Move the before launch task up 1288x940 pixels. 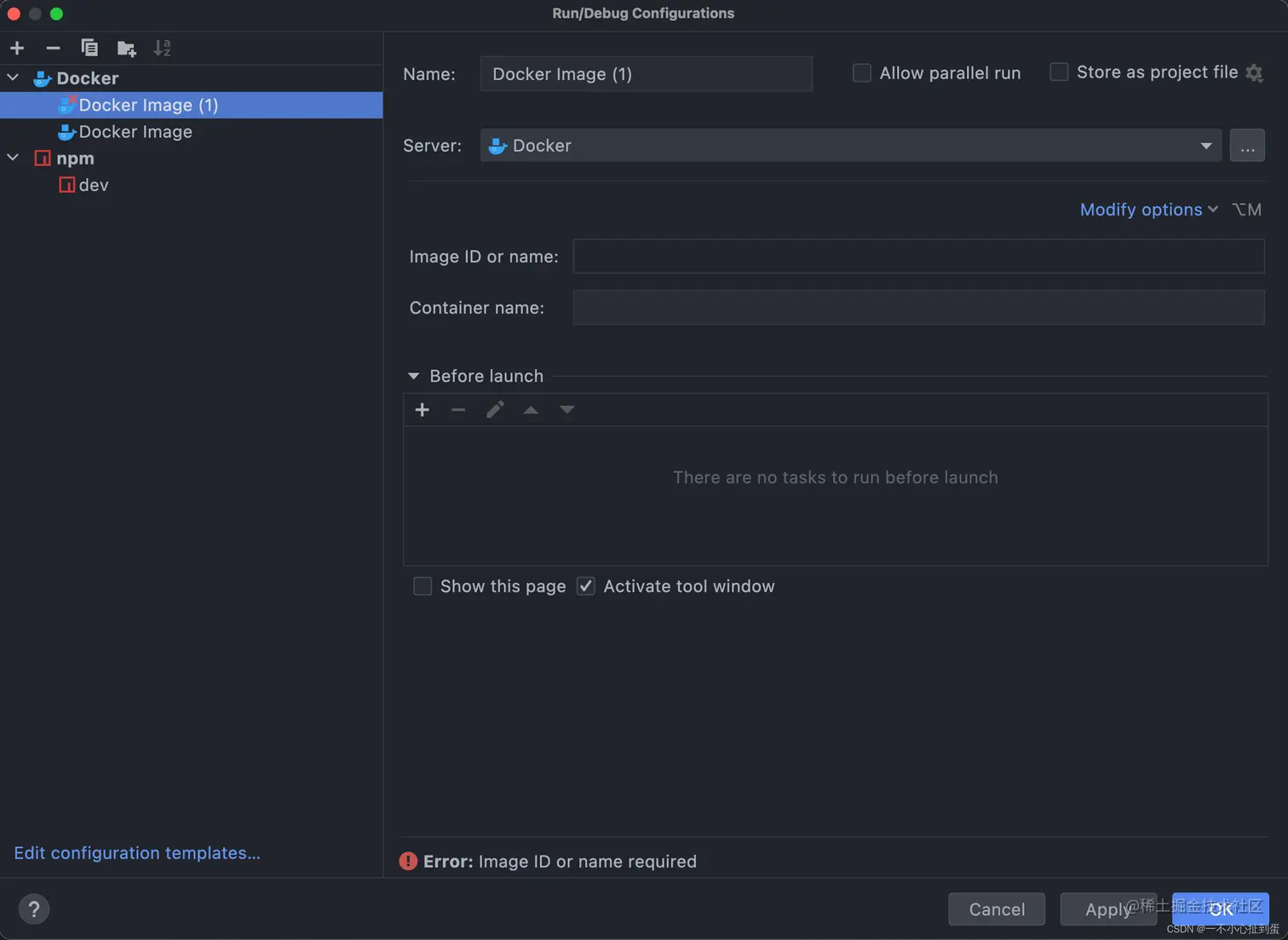[x=531, y=410]
